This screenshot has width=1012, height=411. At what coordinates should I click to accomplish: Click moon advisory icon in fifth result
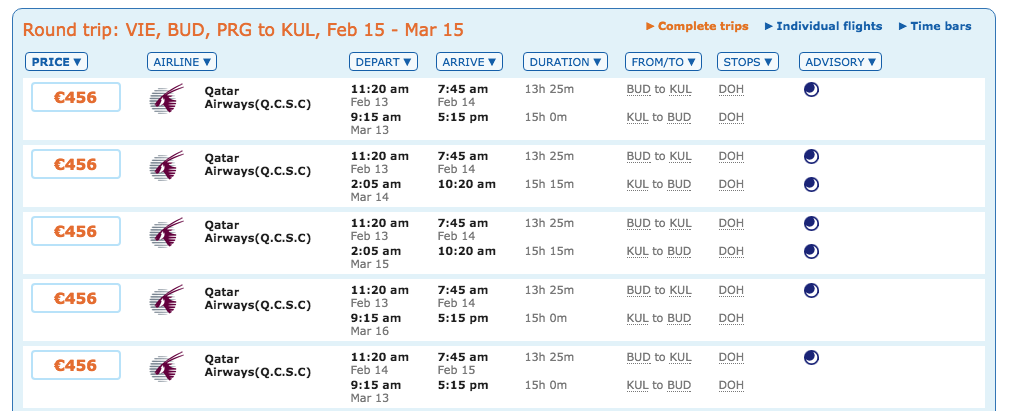pyautogui.click(x=812, y=357)
